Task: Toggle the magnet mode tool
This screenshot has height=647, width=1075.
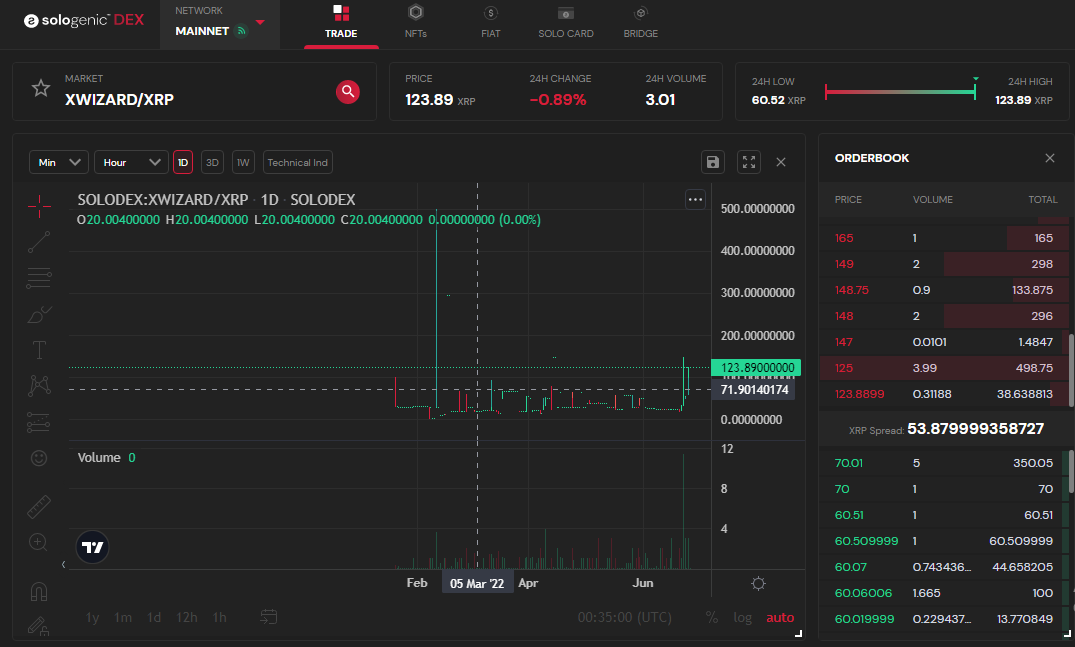Action: click(39, 591)
